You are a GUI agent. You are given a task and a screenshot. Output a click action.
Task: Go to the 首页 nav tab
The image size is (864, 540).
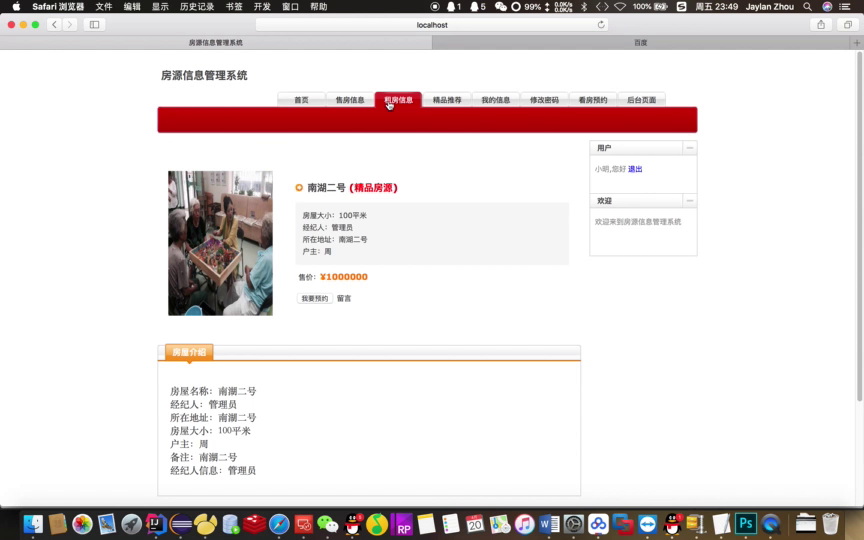click(x=301, y=100)
